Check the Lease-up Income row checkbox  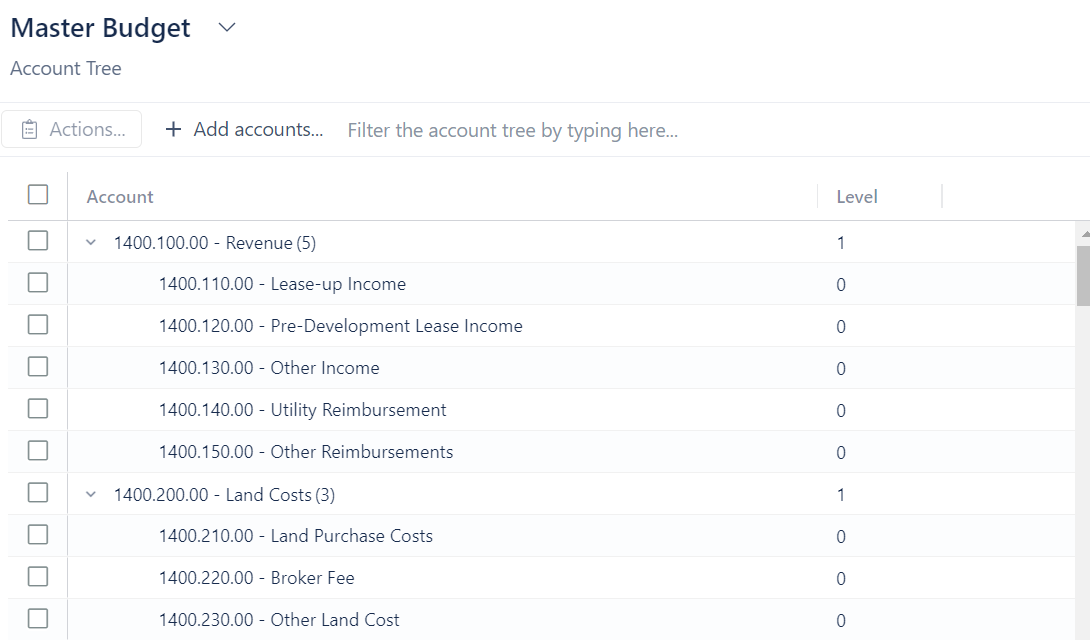click(38, 283)
